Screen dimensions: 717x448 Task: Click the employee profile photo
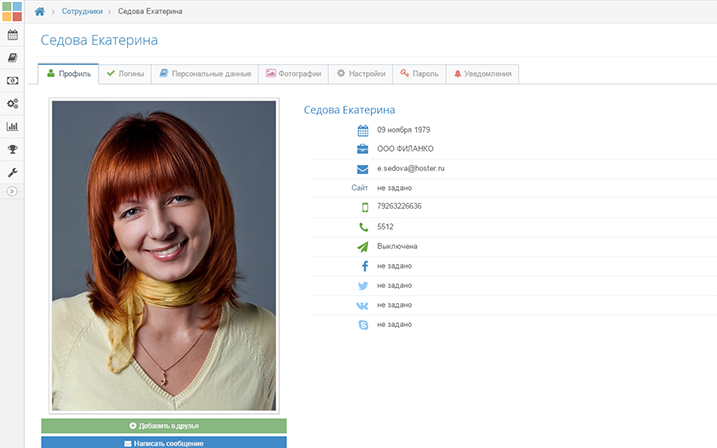coord(164,255)
